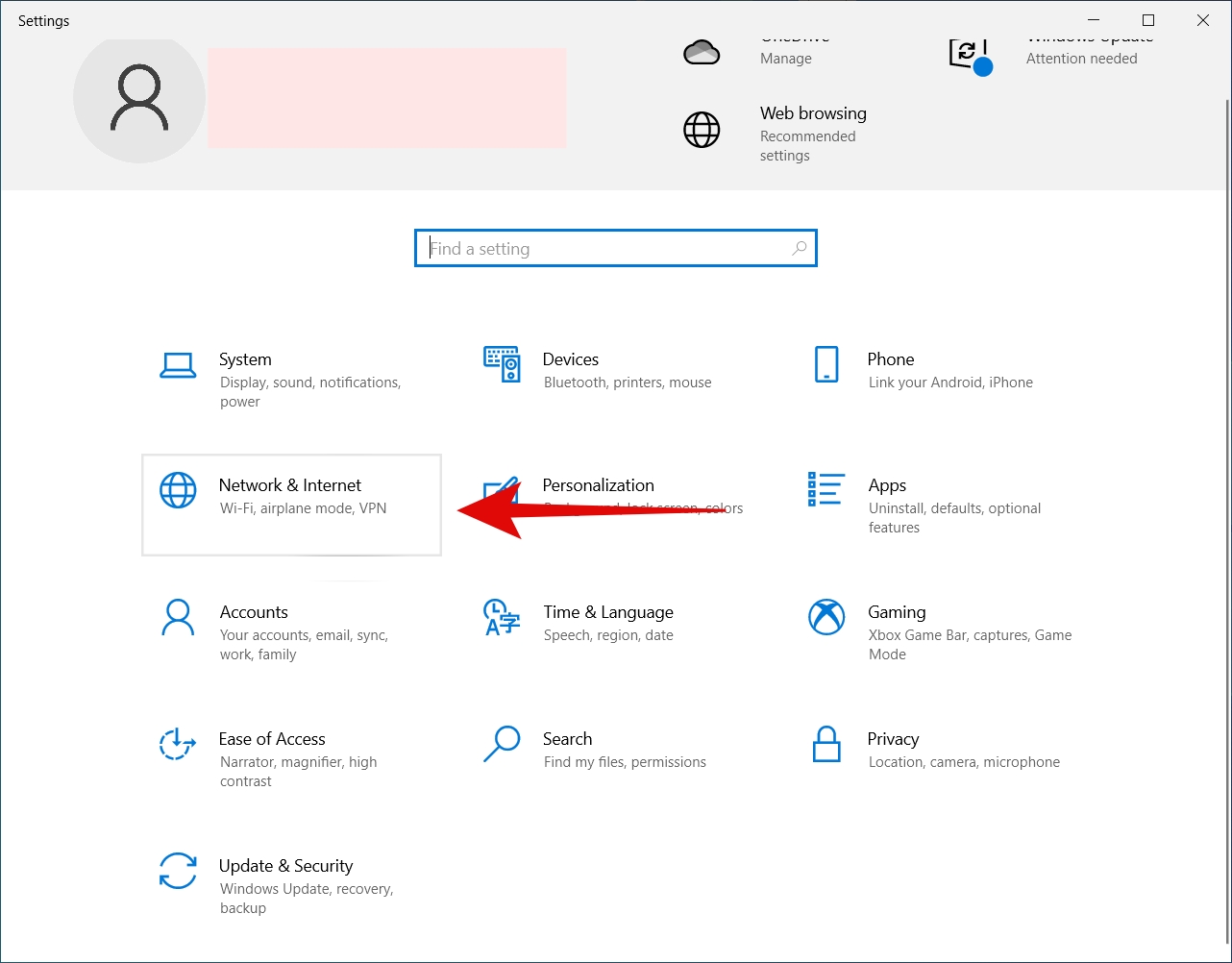Choose the Time & Language title
The image size is (1232, 963).
(x=608, y=612)
